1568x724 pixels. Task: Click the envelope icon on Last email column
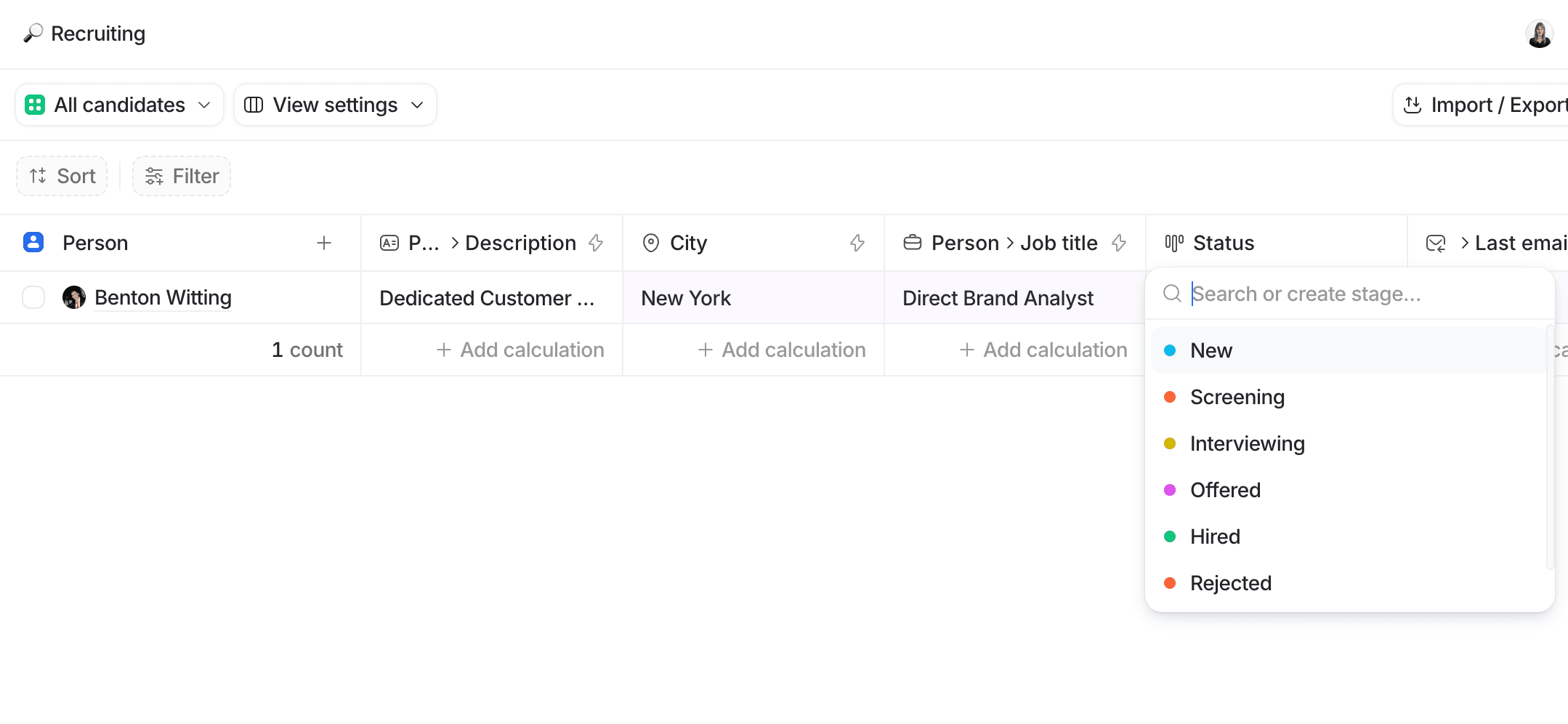1436,243
